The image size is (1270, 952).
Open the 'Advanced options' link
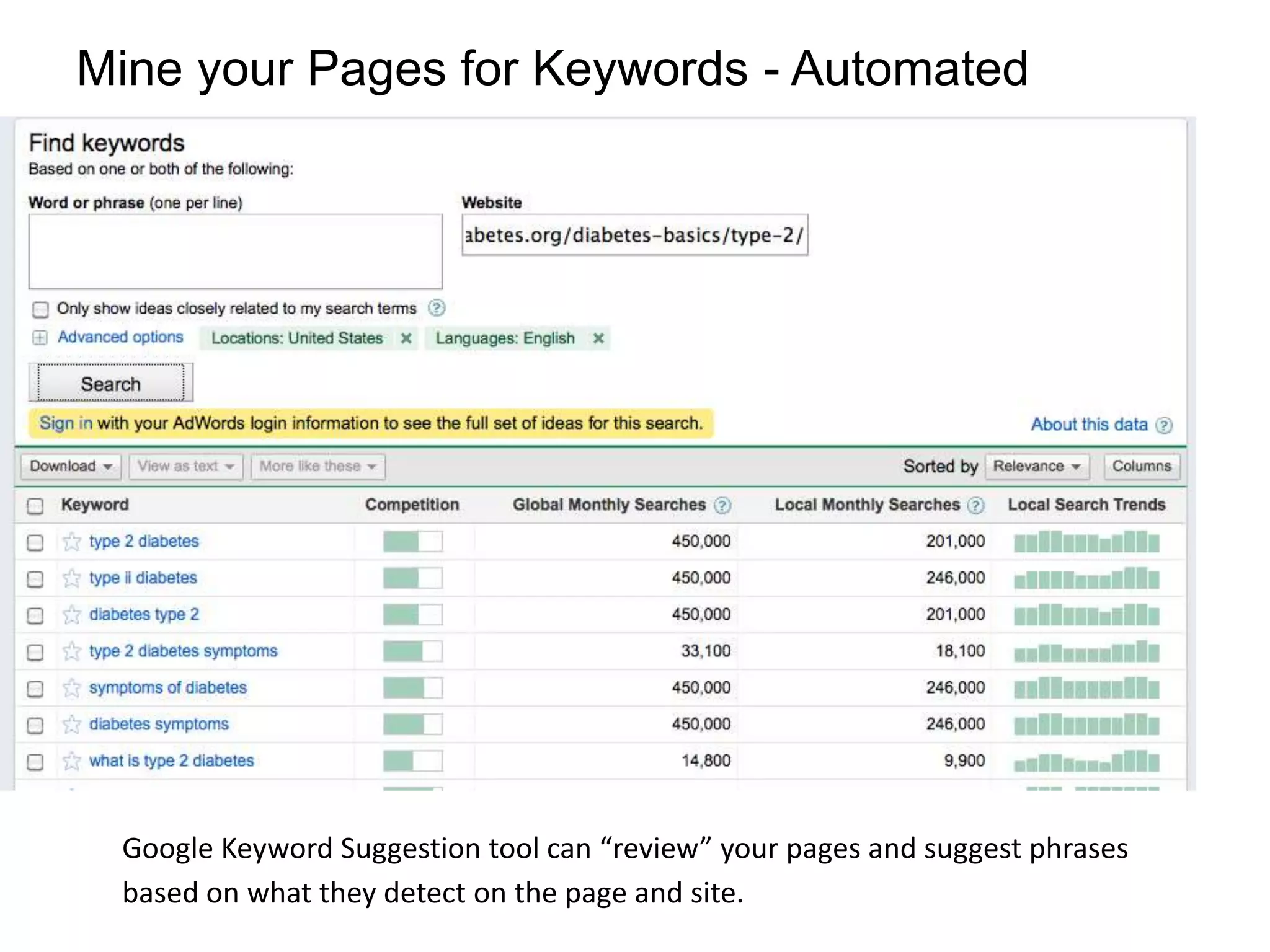[x=120, y=337]
